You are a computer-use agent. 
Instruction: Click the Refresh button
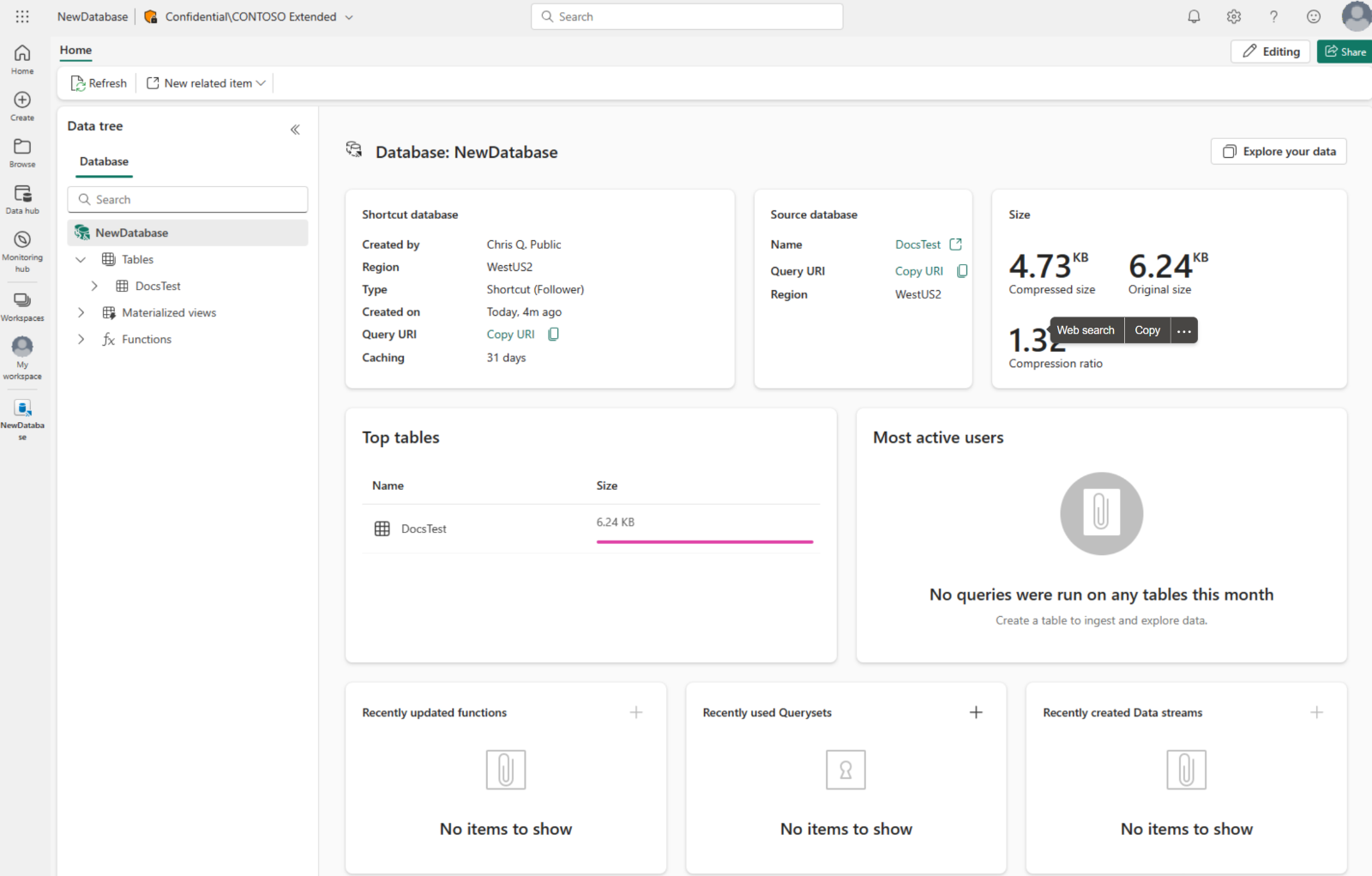(99, 83)
